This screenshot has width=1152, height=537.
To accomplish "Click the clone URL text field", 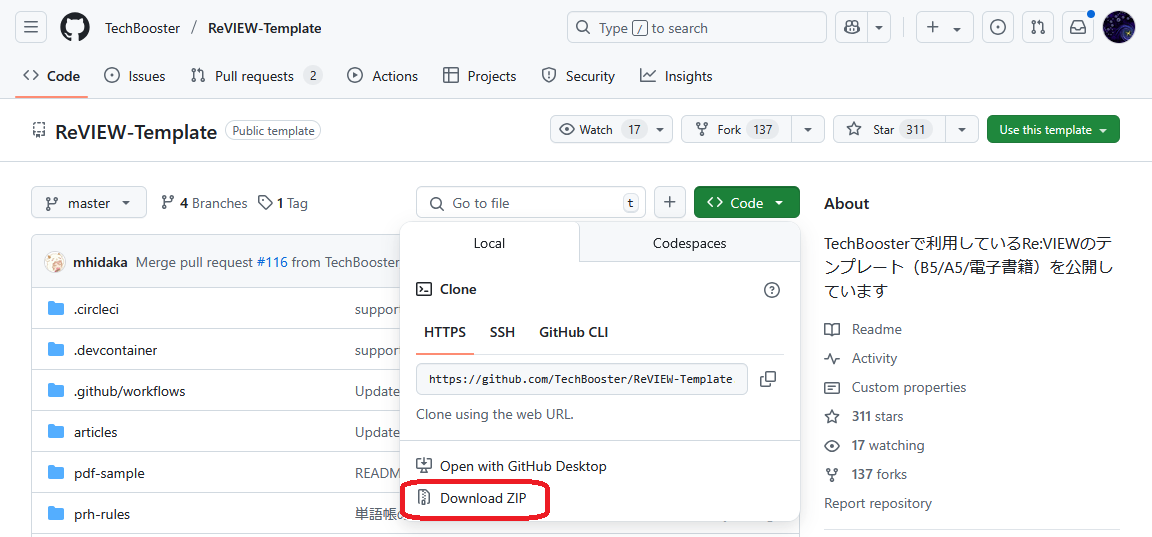I will tap(582, 379).
